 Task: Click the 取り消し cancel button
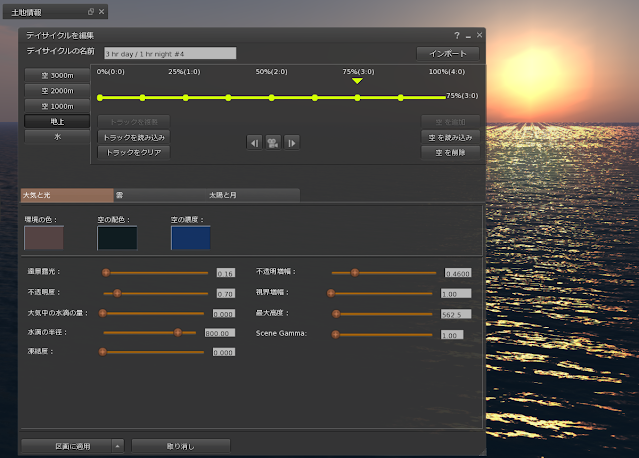[x=181, y=446]
